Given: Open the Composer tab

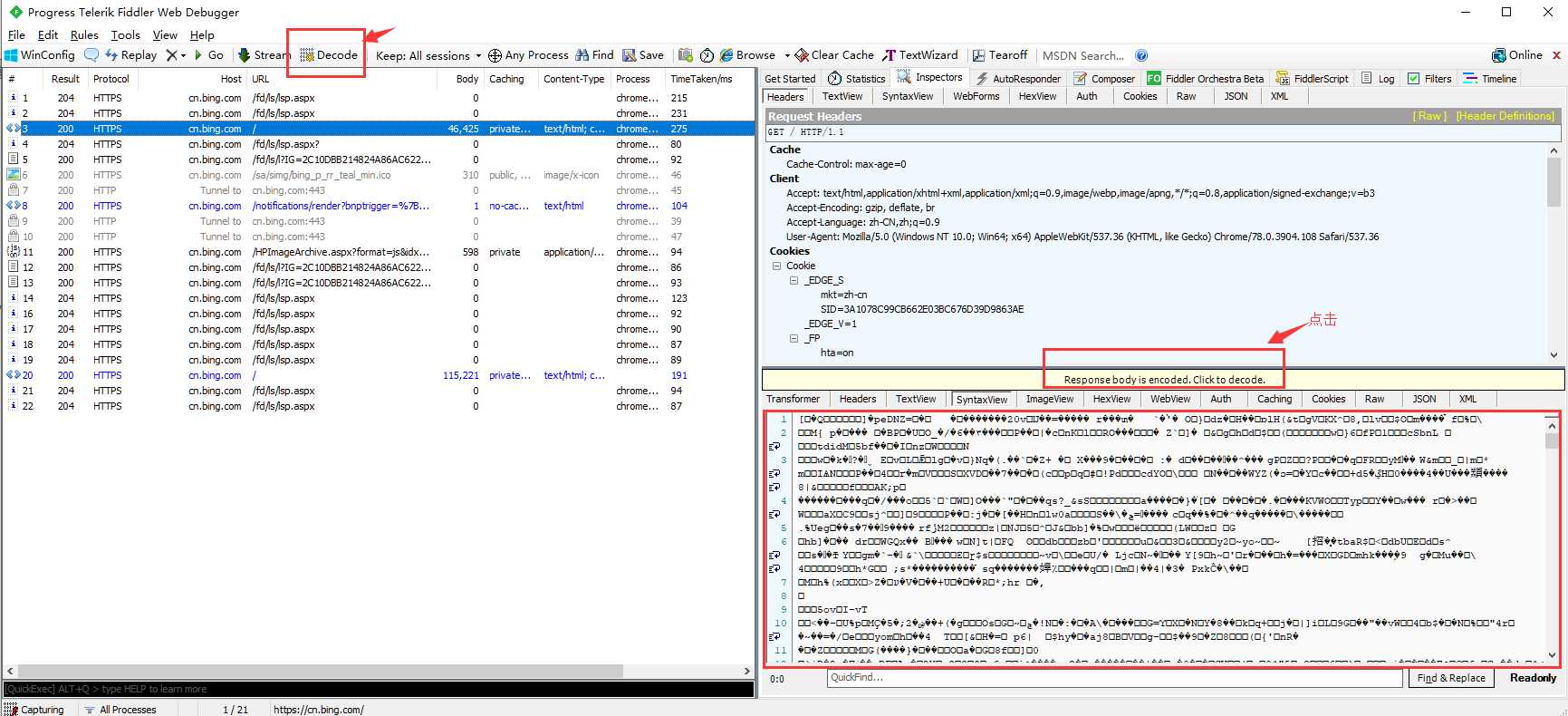Looking at the screenshot, I should (x=1104, y=79).
